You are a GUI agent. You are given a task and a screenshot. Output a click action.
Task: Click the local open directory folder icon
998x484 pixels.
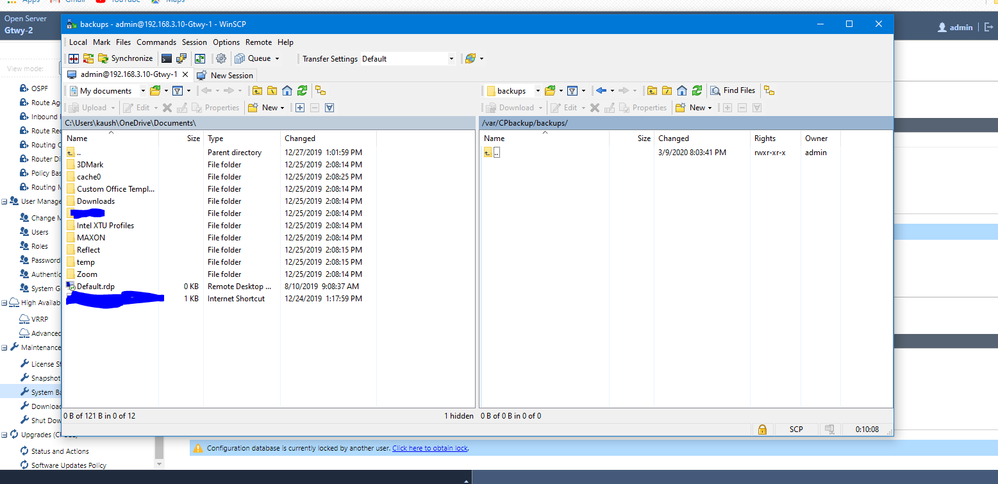155,90
